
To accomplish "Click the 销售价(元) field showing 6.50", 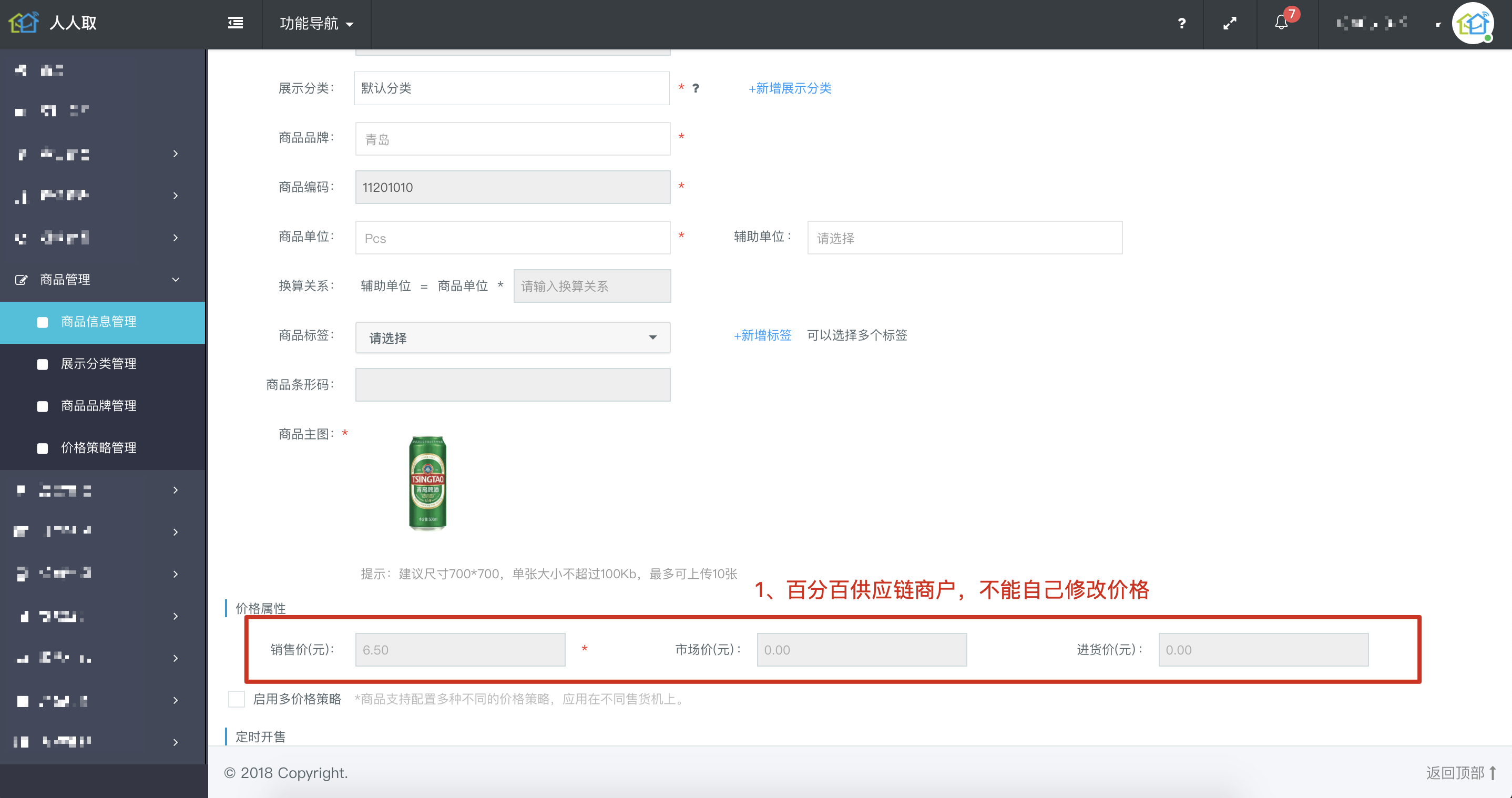I will coord(460,650).
